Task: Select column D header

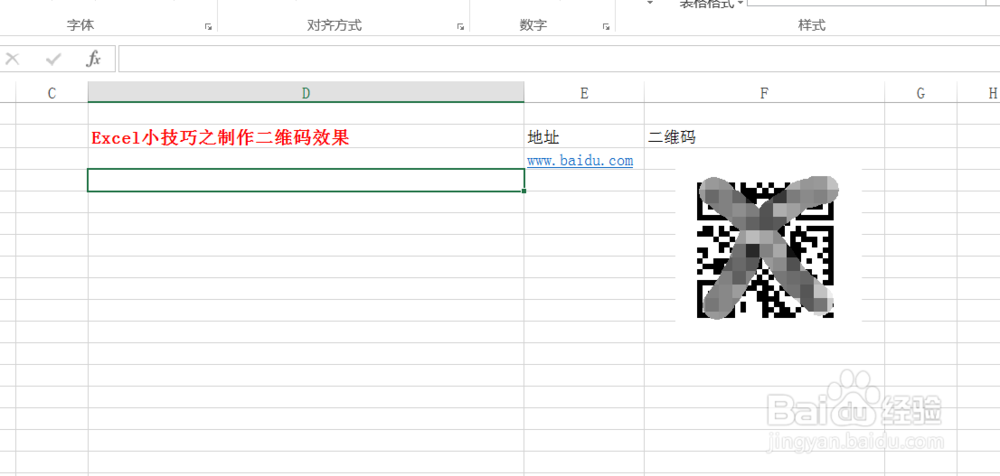Action: click(305, 93)
